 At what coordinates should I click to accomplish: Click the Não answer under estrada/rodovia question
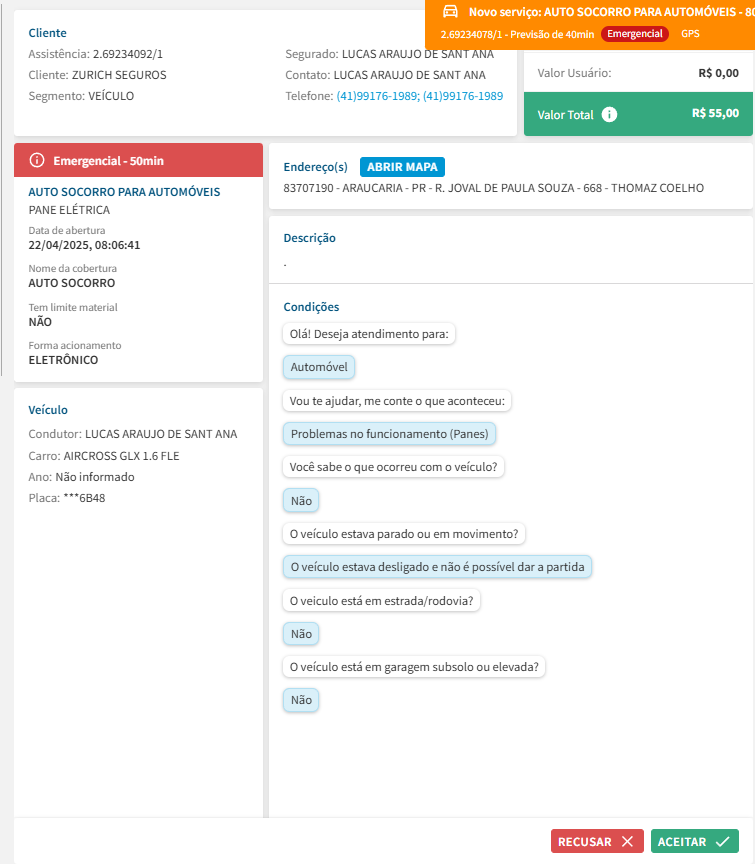[301, 634]
